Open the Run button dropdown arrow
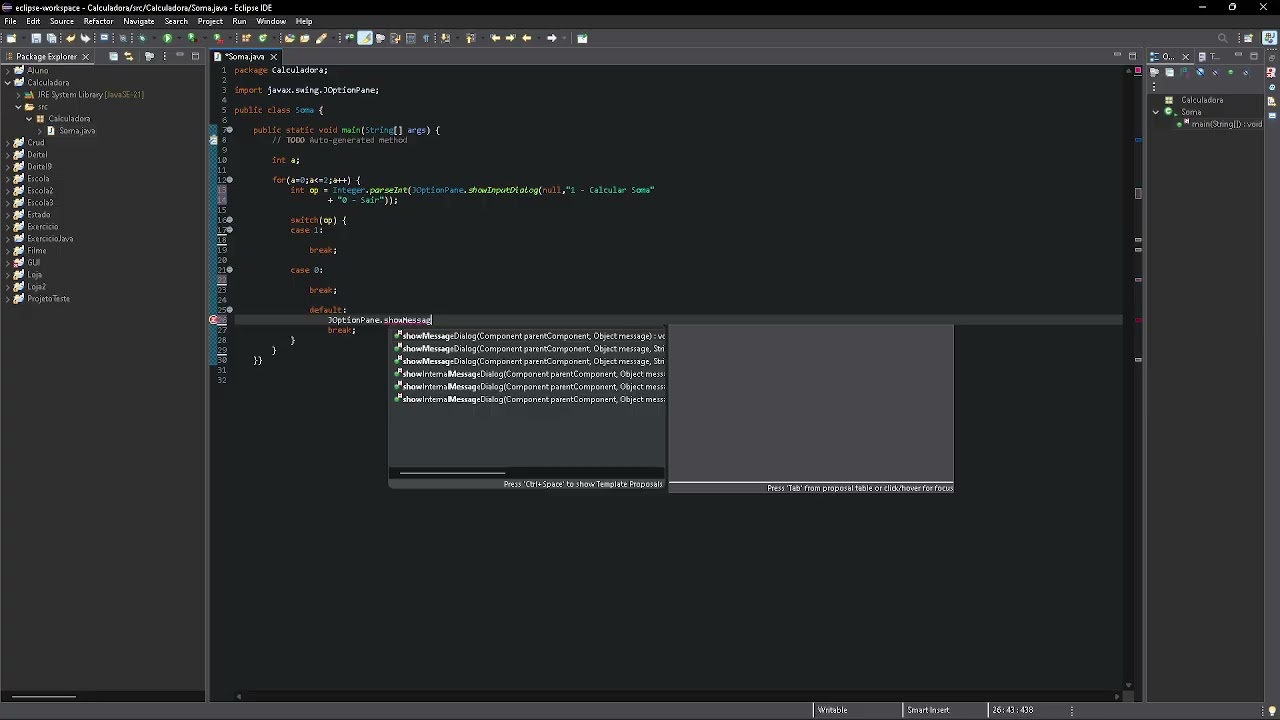The image size is (1280, 720). 179,38
